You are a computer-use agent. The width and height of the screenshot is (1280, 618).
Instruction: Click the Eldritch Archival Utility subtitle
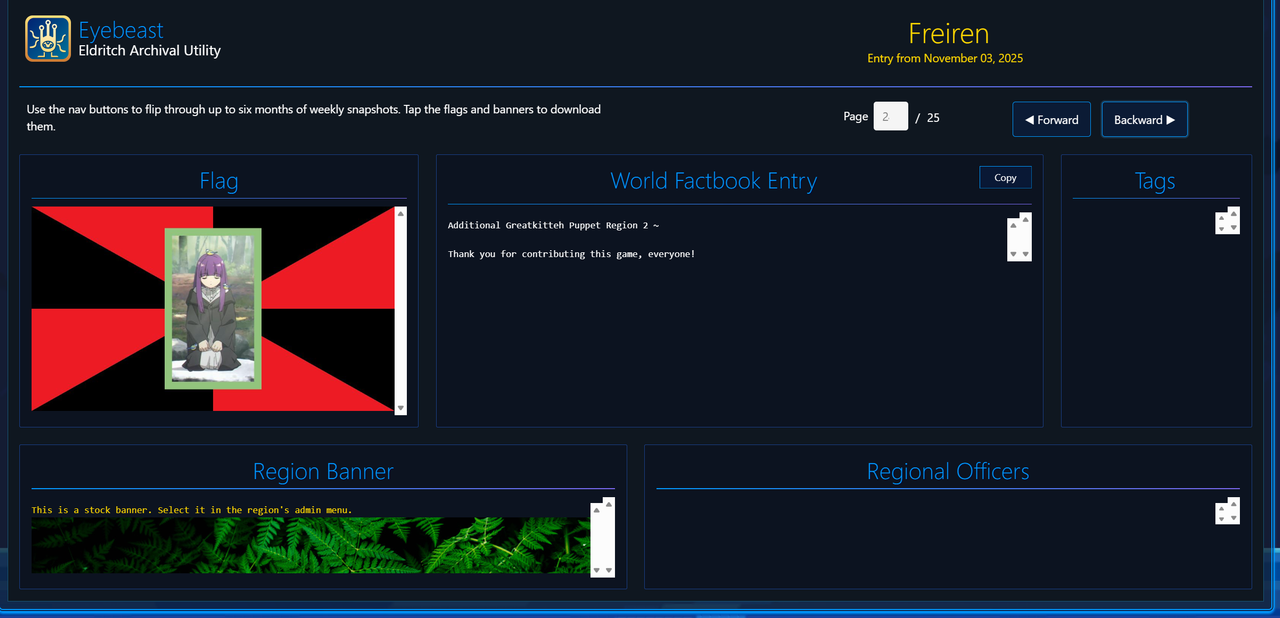(150, 51)
